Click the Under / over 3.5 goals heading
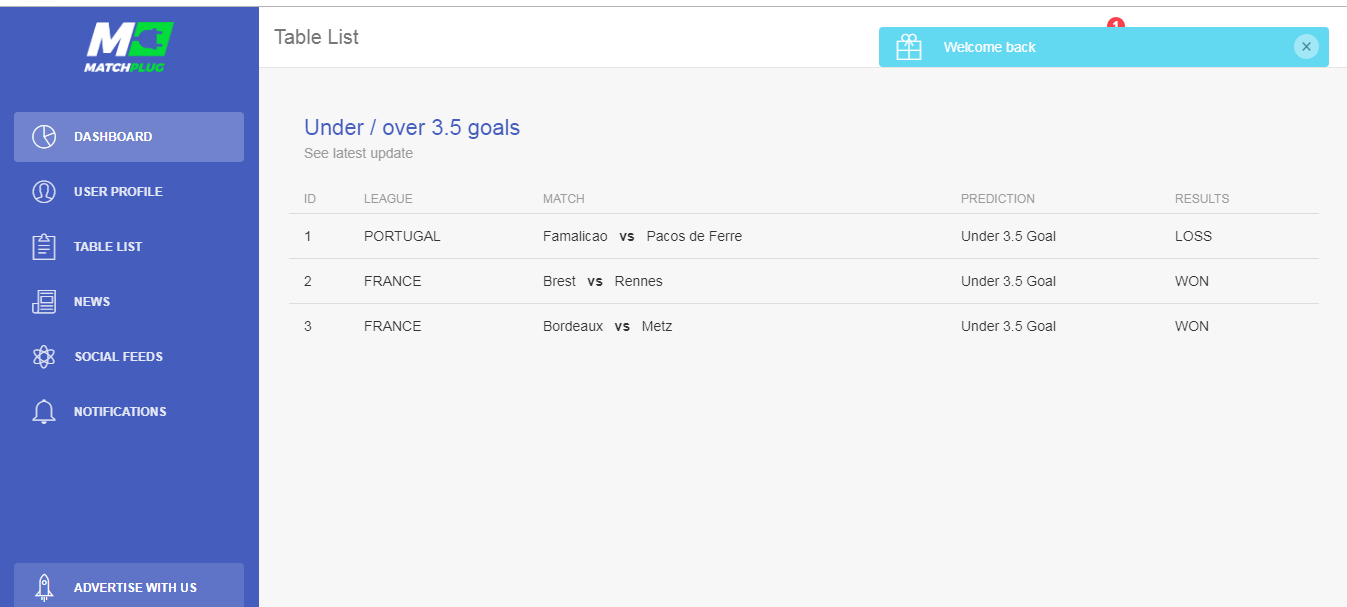This screenshot has height=607, width=1347. (412, 128)
